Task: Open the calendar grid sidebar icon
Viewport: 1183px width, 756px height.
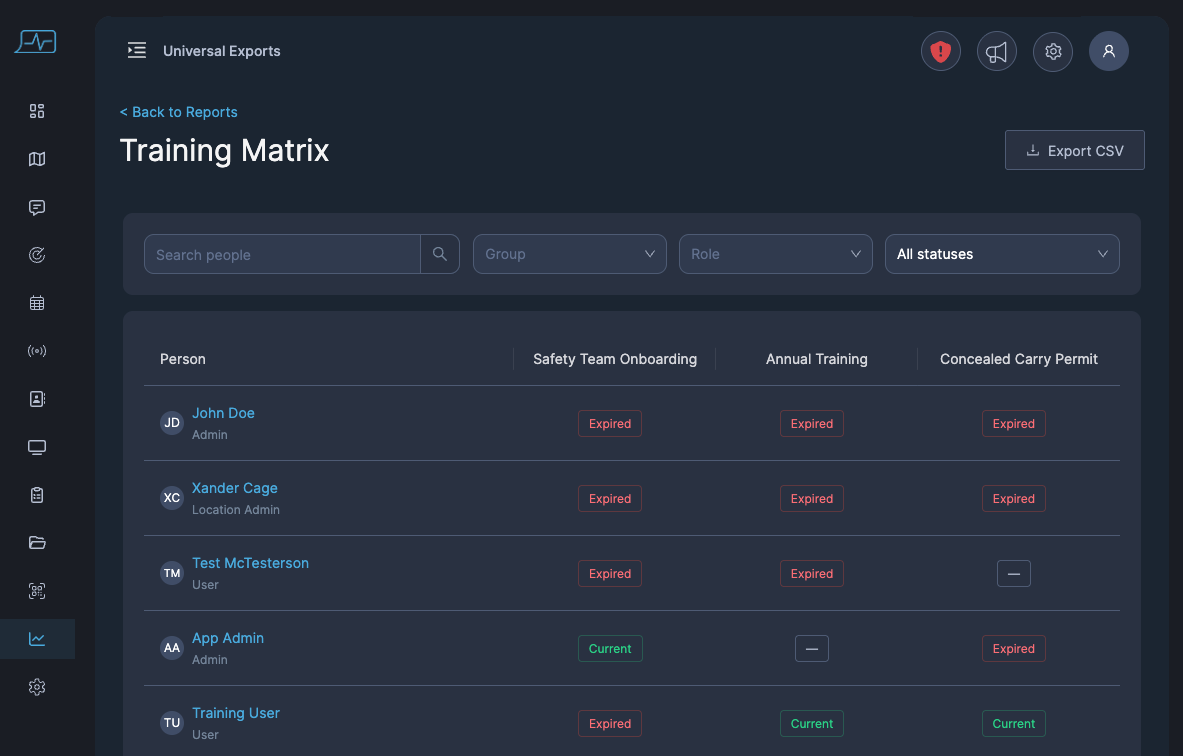Action: pyautogui.click(x=37, y=303)
